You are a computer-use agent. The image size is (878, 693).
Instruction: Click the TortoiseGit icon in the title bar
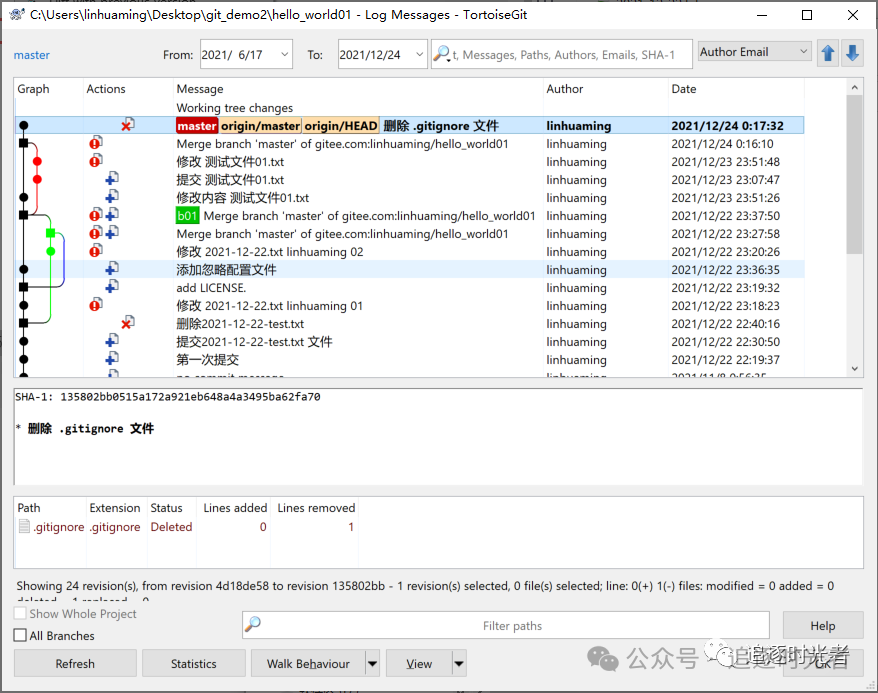[x=17, y=15]
